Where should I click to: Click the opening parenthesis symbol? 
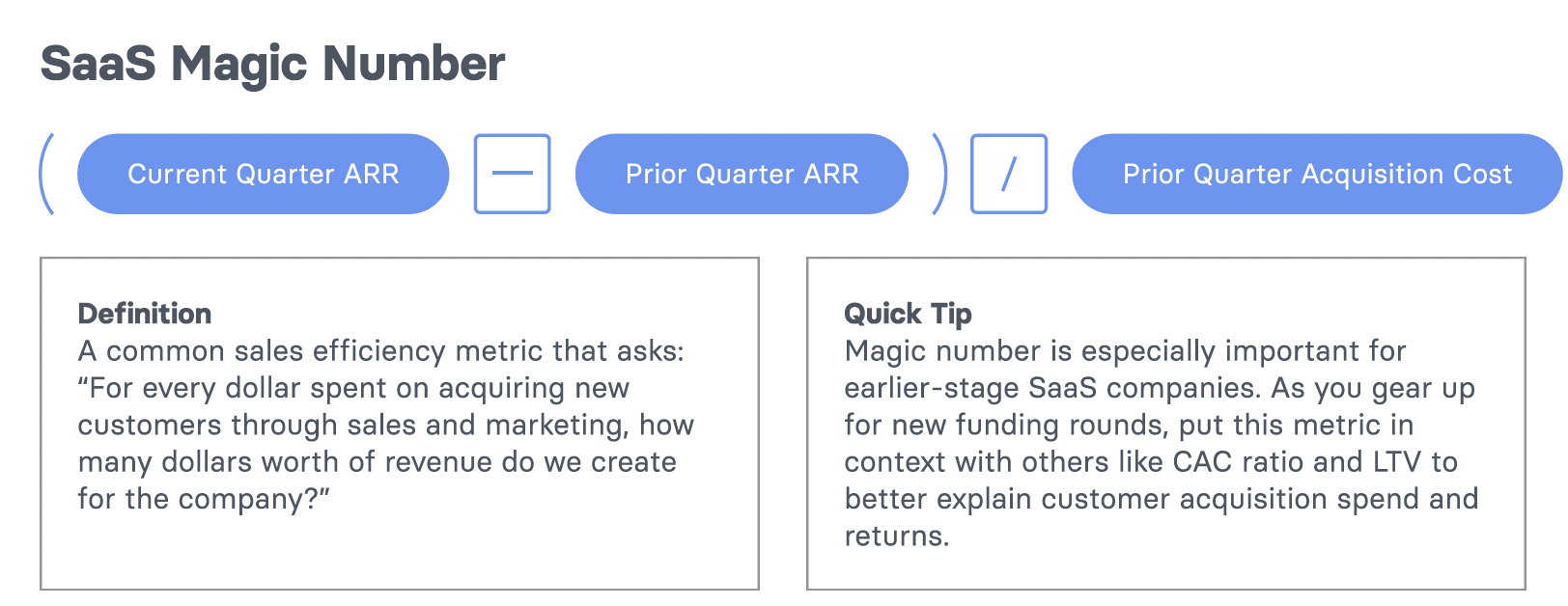pos(46,174)
